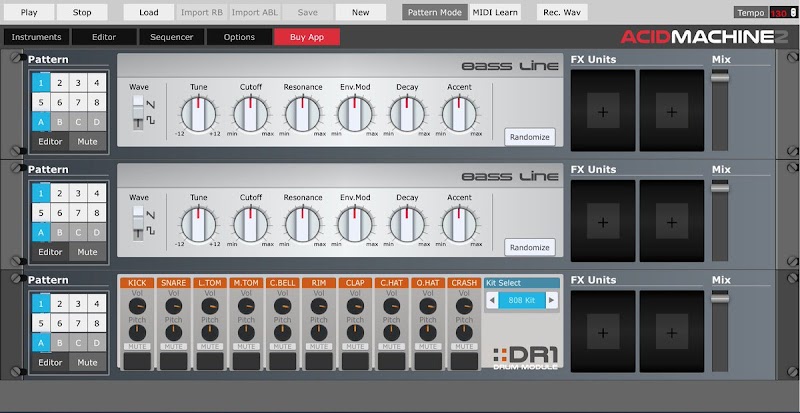800x413 pixels.
Task: Add effect in drum module's left FX slot
Action: 603,332
